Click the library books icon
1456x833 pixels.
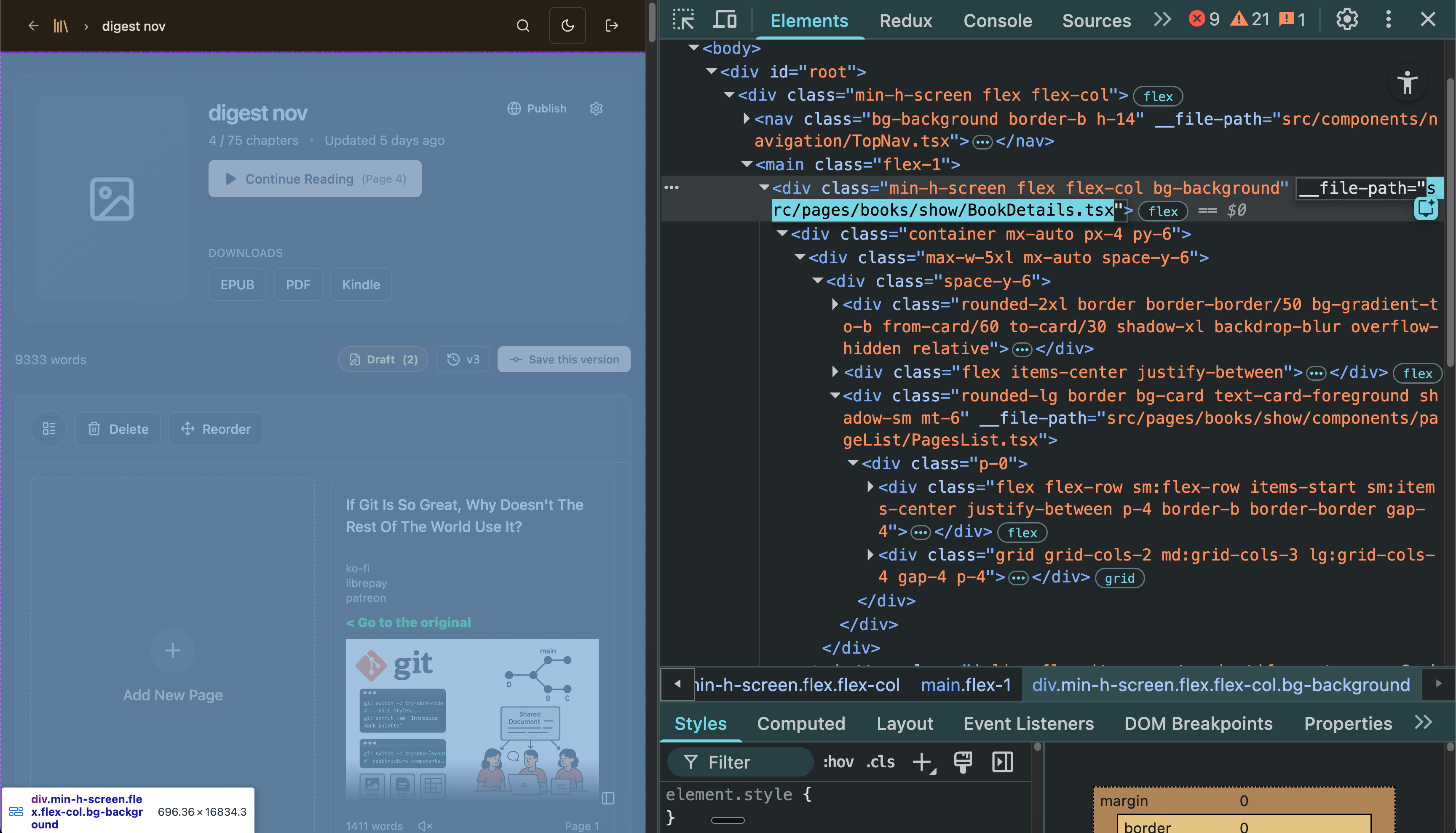(x=61, y=26)
